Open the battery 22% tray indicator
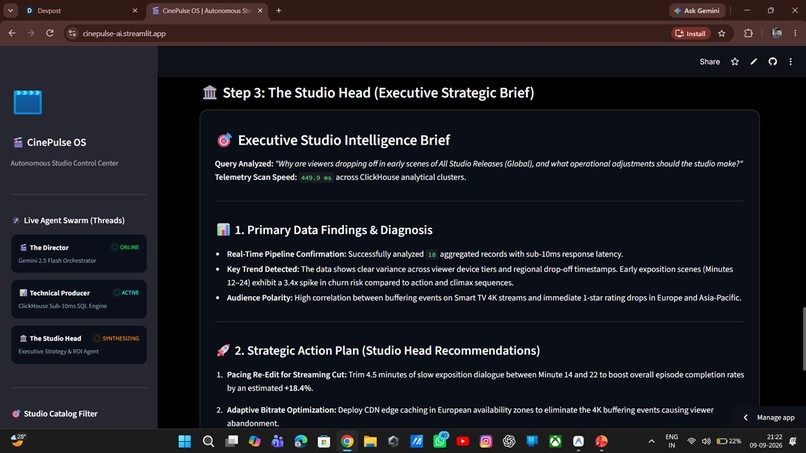The image size is (806, 453). point(729,441)
